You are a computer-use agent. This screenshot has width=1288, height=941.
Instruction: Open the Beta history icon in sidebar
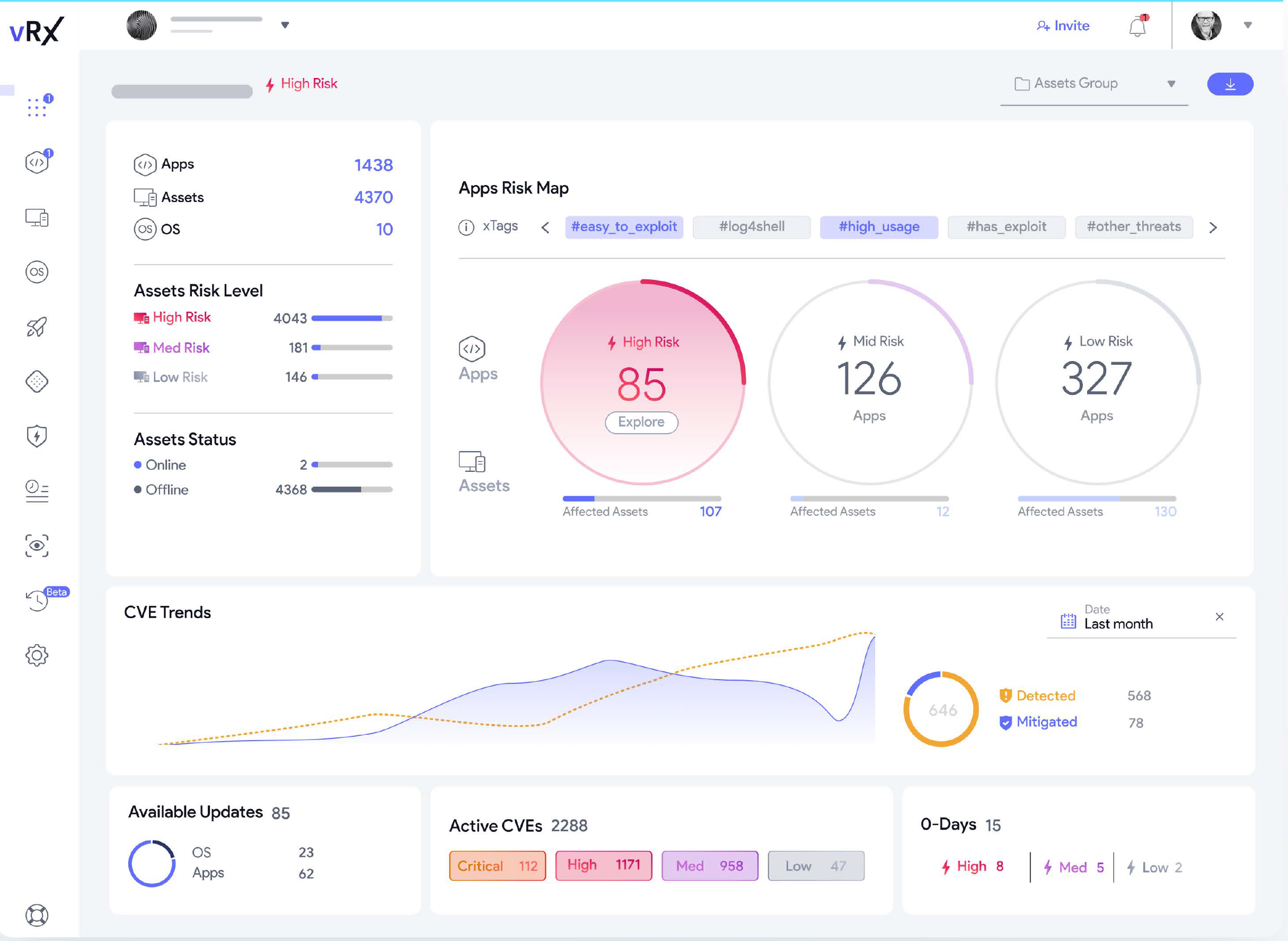(37, 600)
